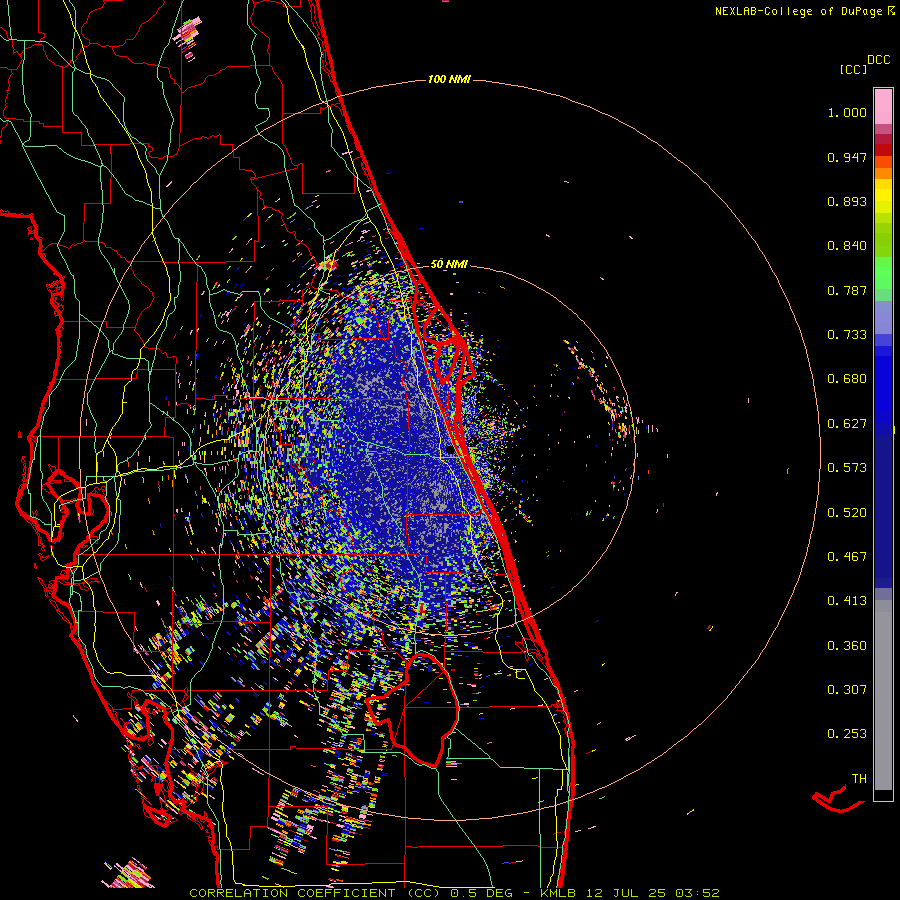
Task: Click the bright green 0.80 color bar segment
Action: point(883,273)
